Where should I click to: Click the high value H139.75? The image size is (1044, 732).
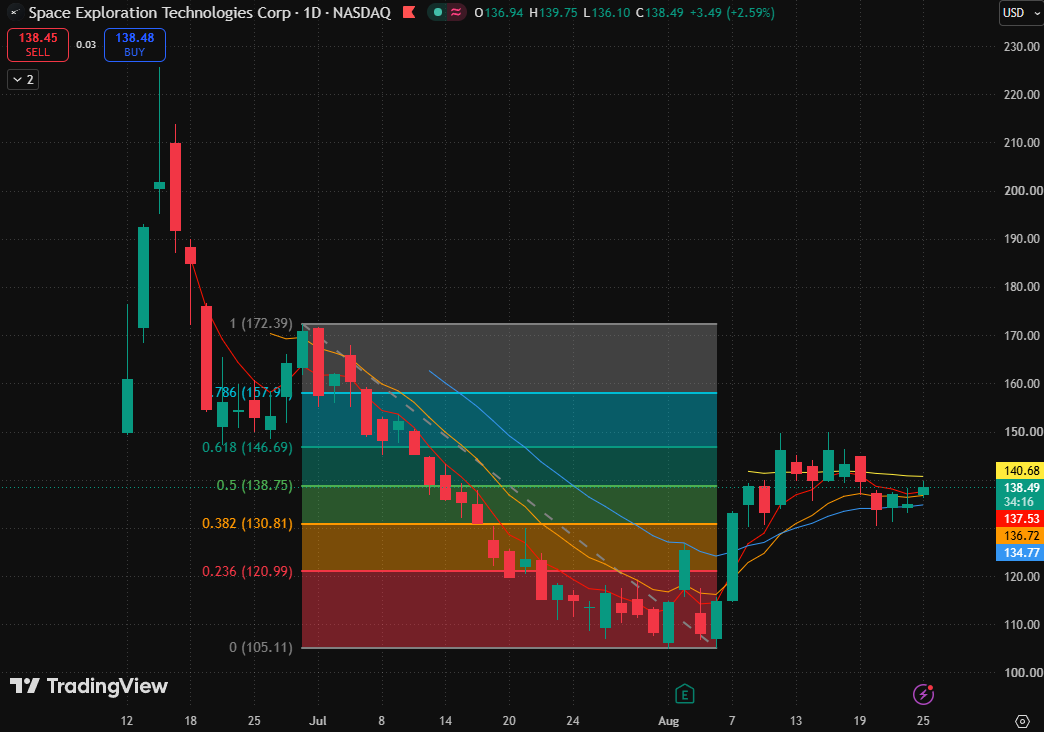click(x=553, y=13)
